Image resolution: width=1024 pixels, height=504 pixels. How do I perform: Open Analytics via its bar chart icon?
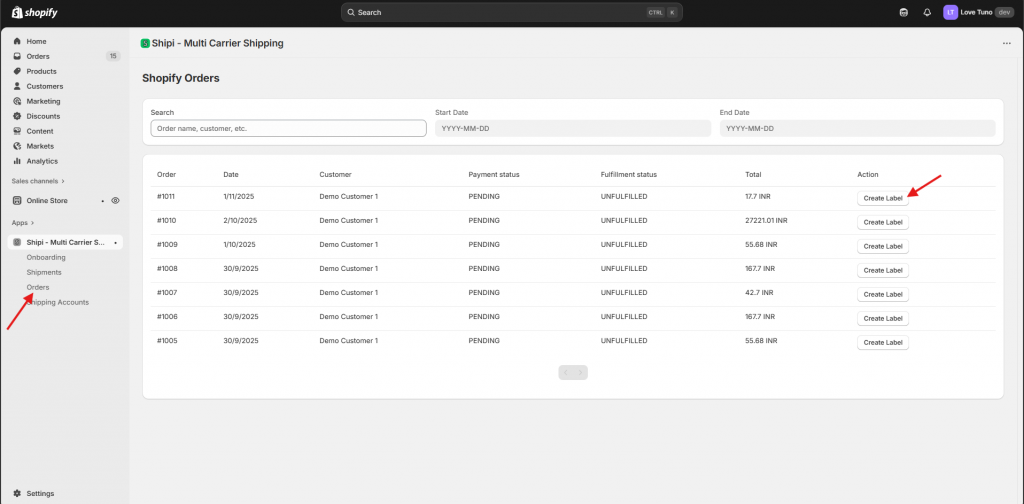[17, 161]
